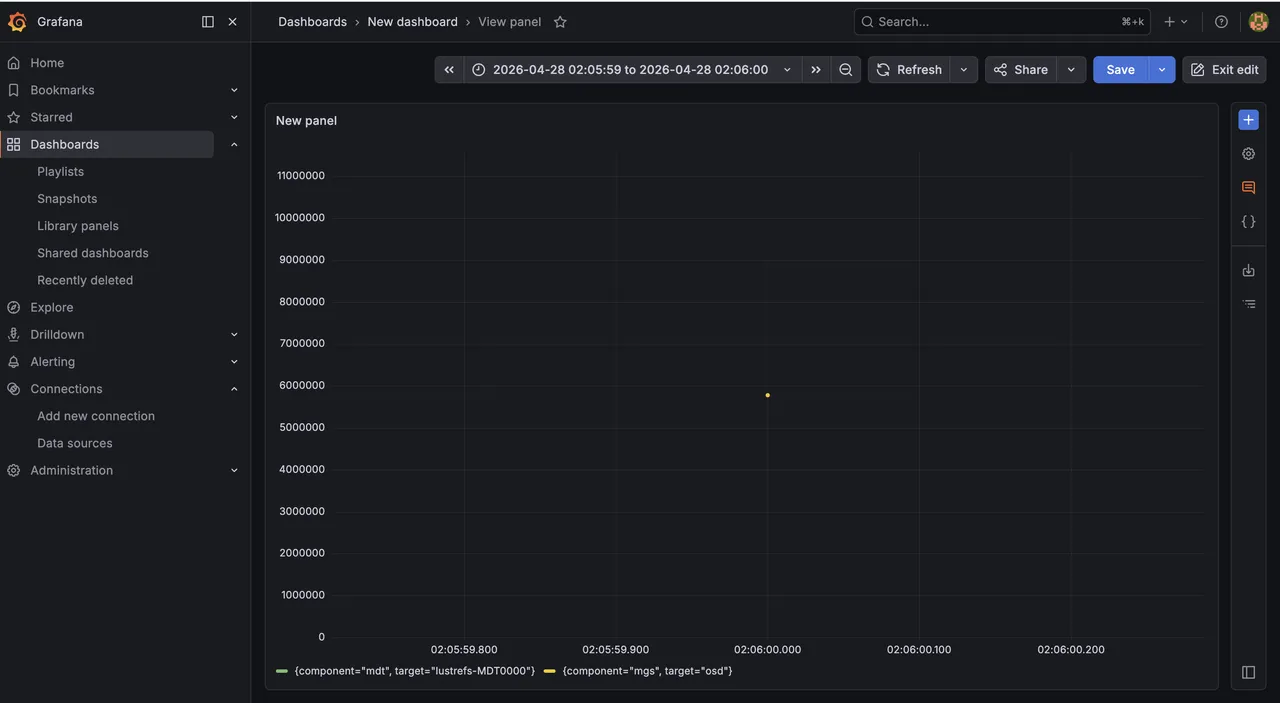Open Shared dashboards

[93, 253]
